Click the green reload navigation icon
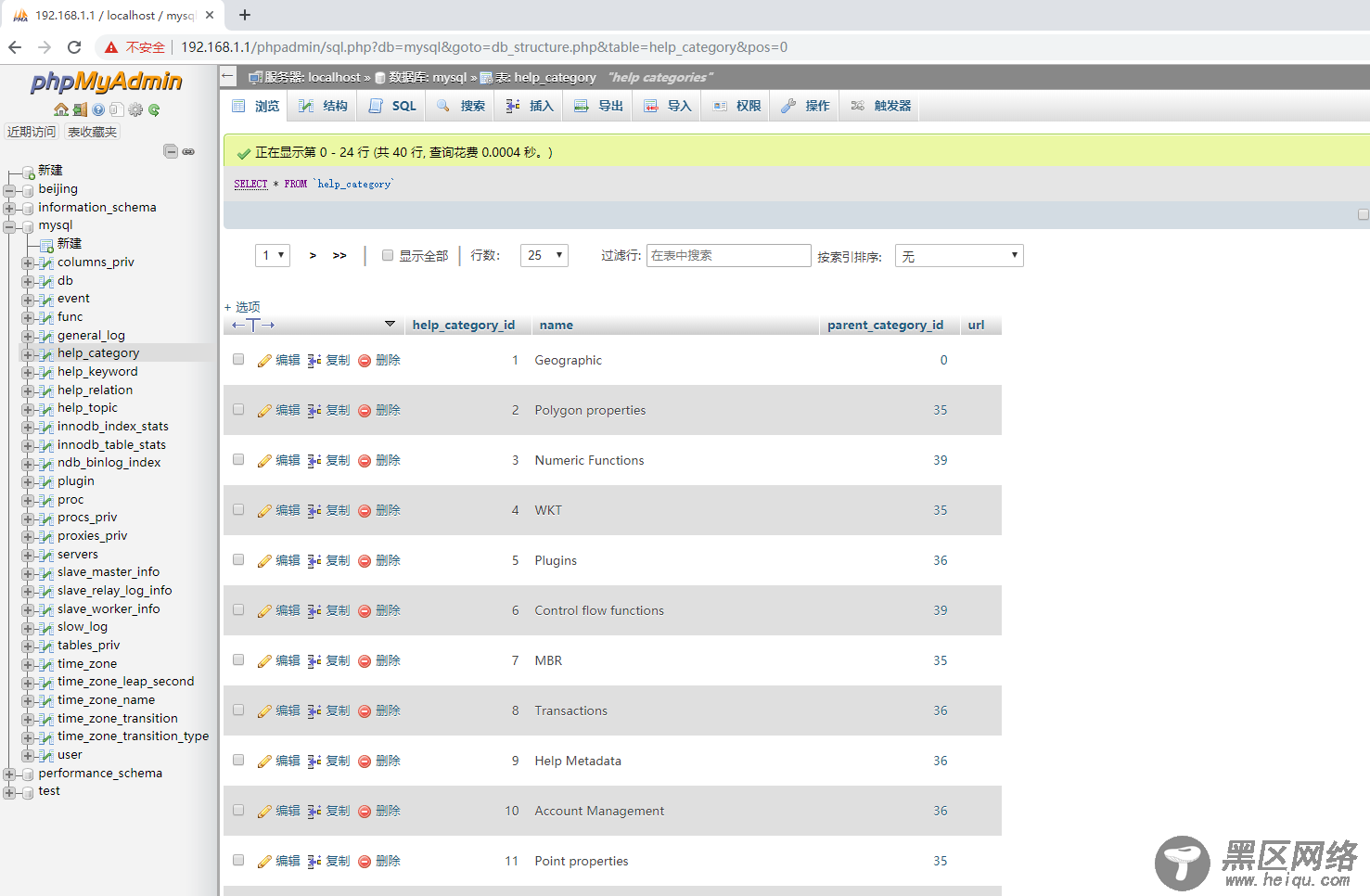This screenshot has width=1370, height=896. tap(154, 109)
